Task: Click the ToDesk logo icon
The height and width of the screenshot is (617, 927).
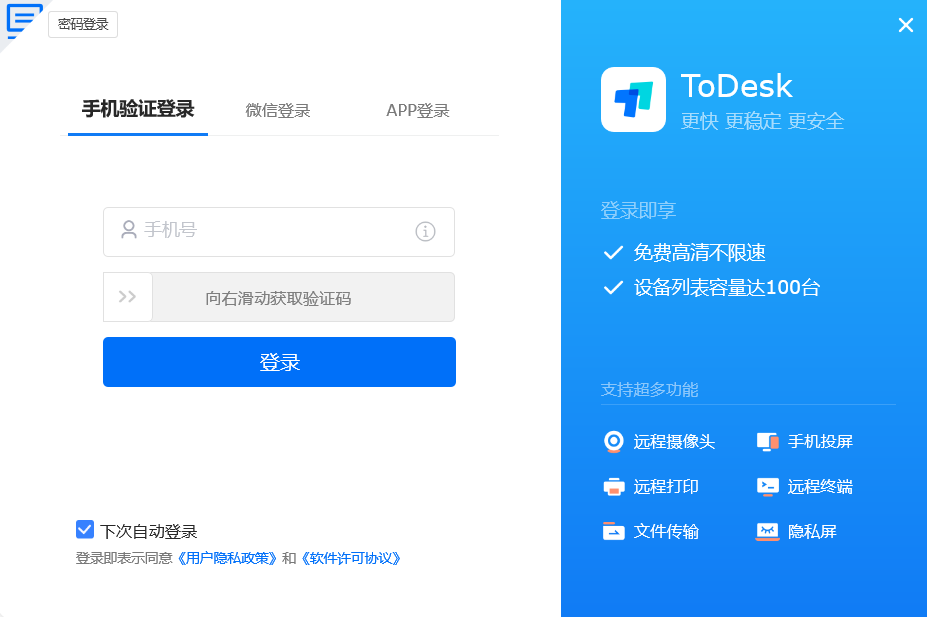Action: (633, 99)
